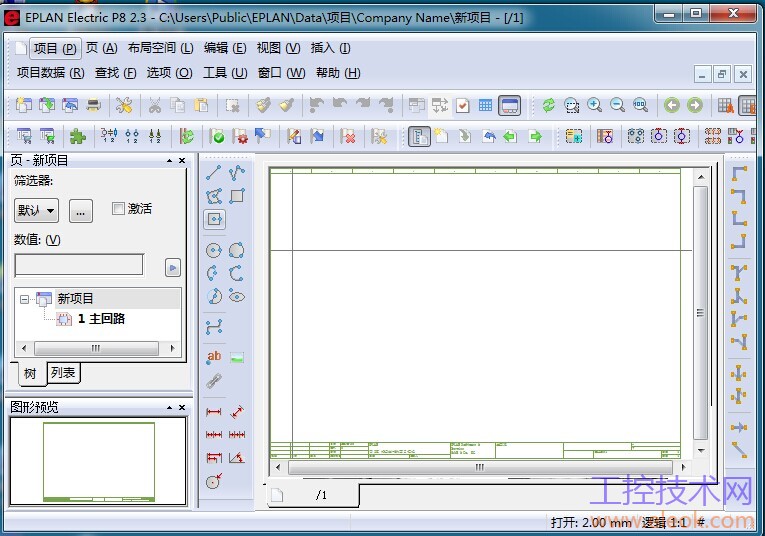Select the circle drawing tool
The height and width of the screenshot is (536, 765).
[x=214, y=250]
